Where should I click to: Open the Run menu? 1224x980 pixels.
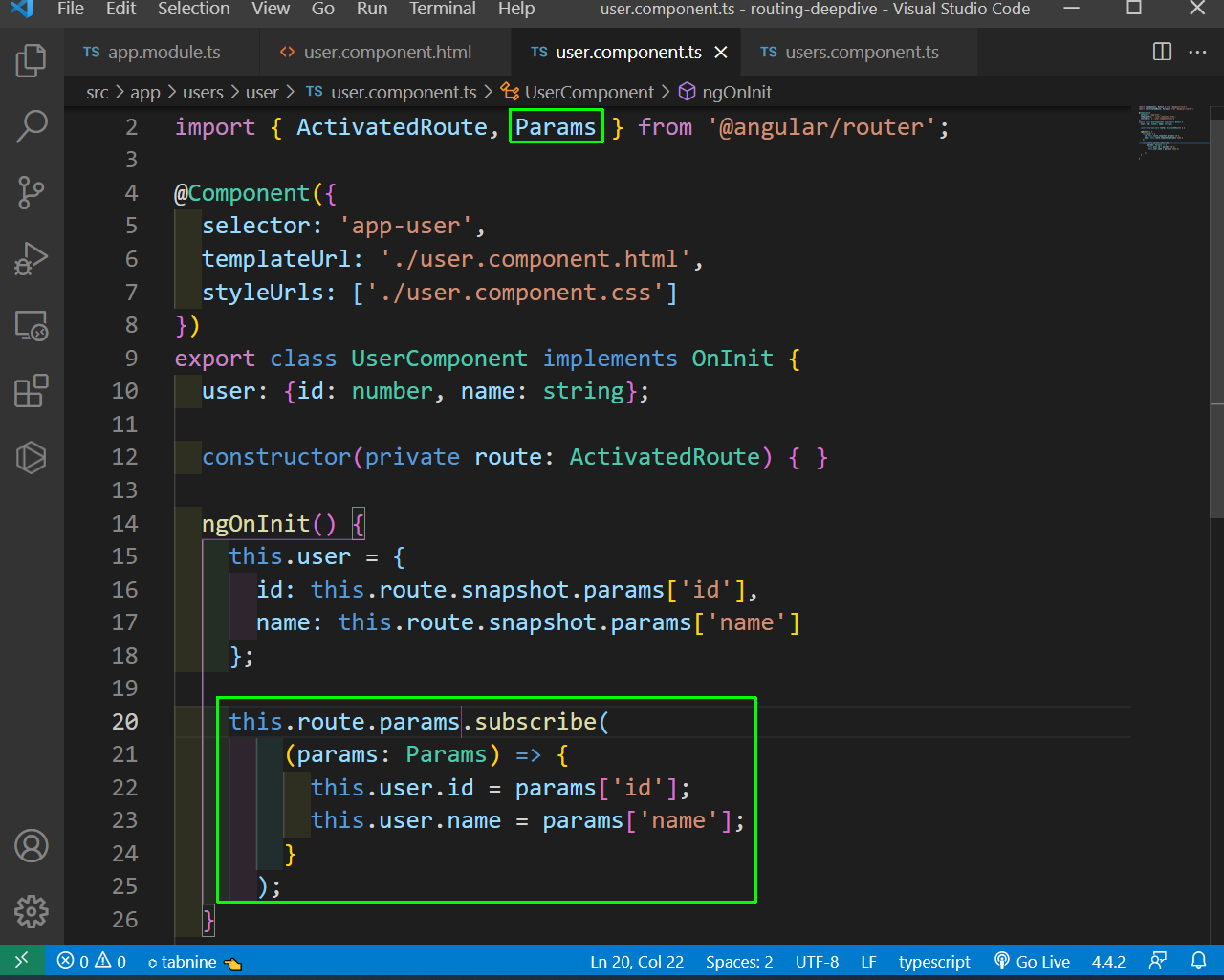coord(372,9)
